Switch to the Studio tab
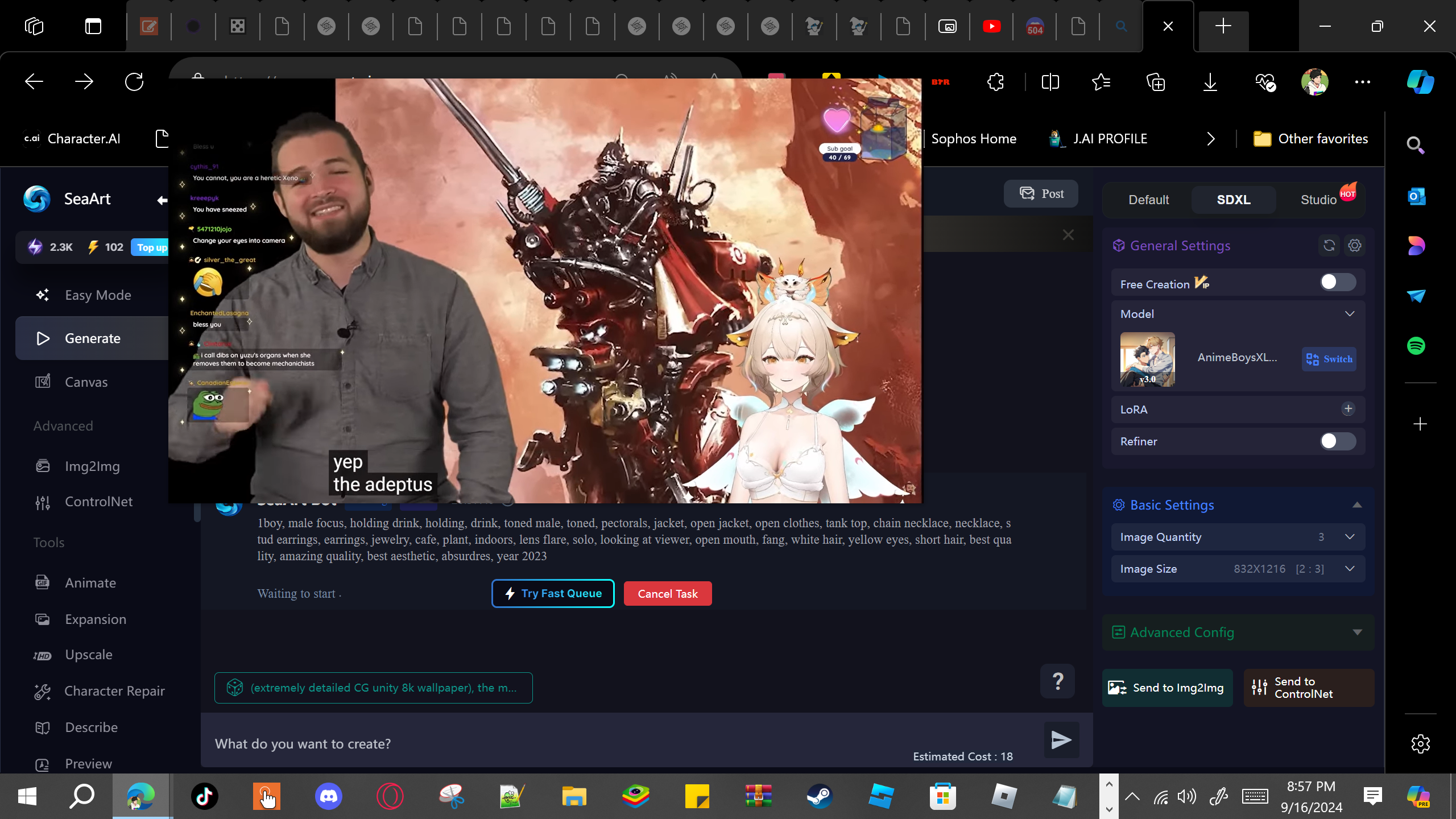This screenshot has width=1456, height=819. tap(1318, 200)
